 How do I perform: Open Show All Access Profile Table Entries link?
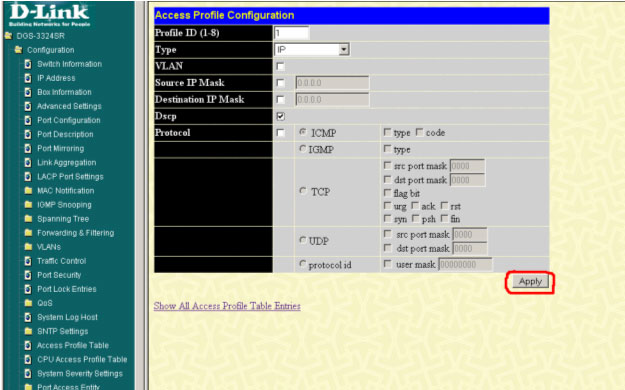click(x=227, y=306)
